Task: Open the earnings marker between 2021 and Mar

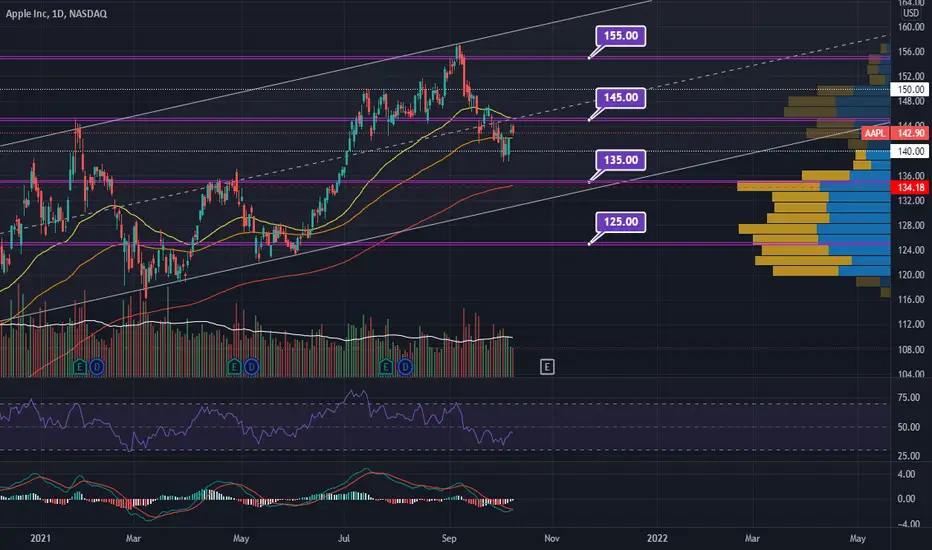Action: point(80,367)
